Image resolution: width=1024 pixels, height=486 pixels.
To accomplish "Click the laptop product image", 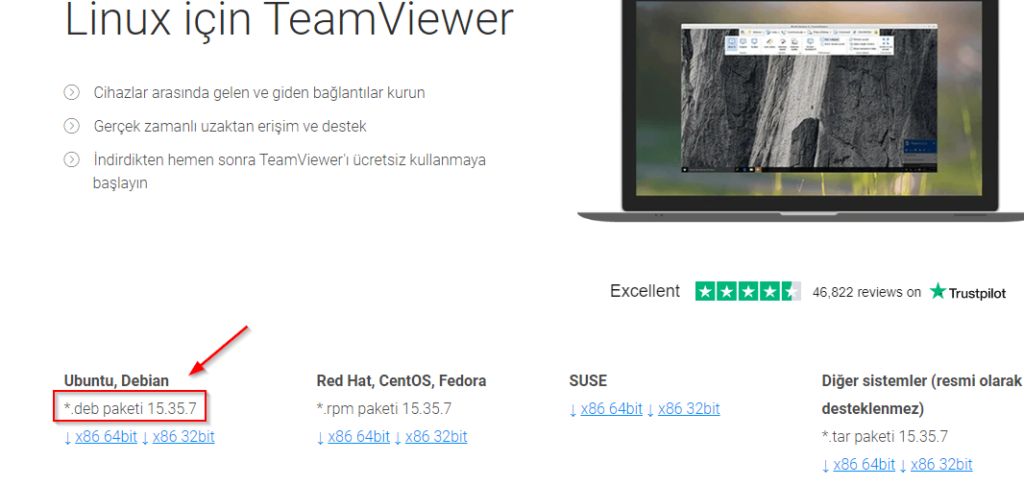I will (801, 111).
